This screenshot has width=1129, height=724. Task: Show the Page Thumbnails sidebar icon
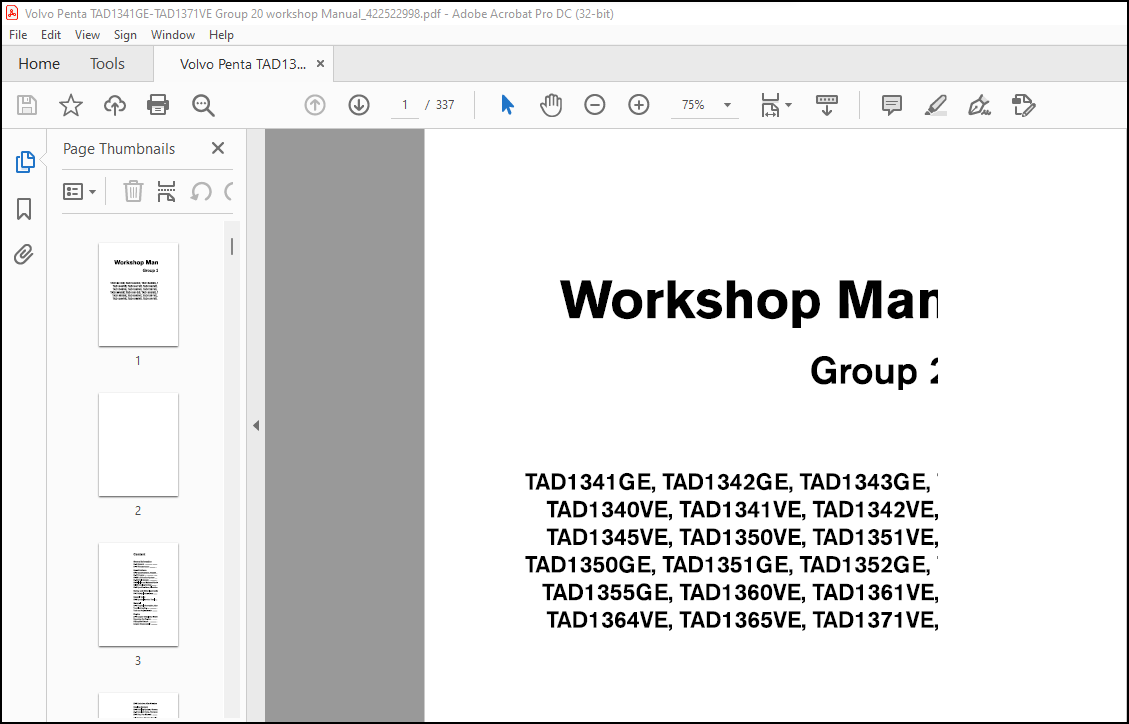click(24, 162)
